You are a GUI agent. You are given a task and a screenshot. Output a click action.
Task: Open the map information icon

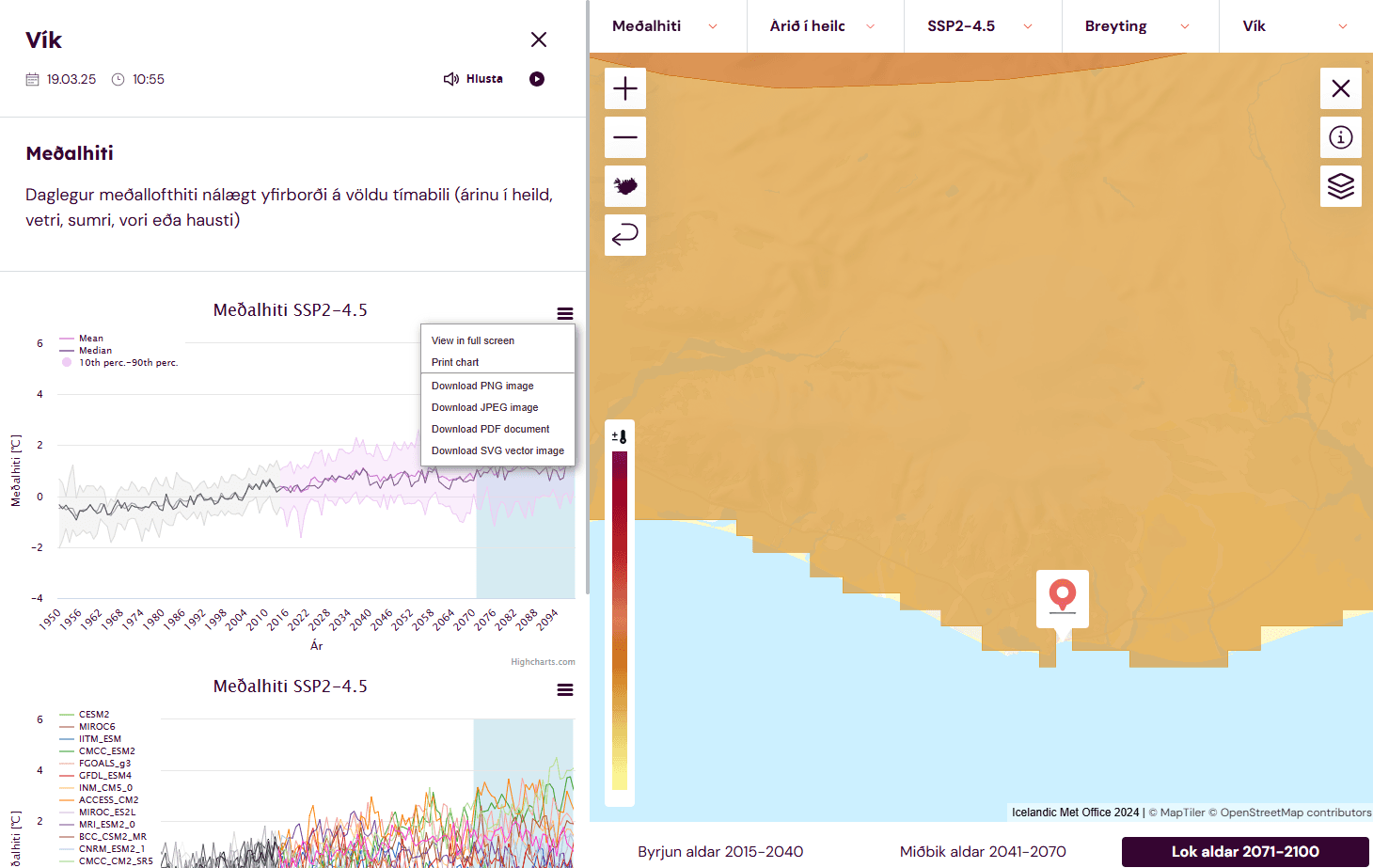[1340, 137]
